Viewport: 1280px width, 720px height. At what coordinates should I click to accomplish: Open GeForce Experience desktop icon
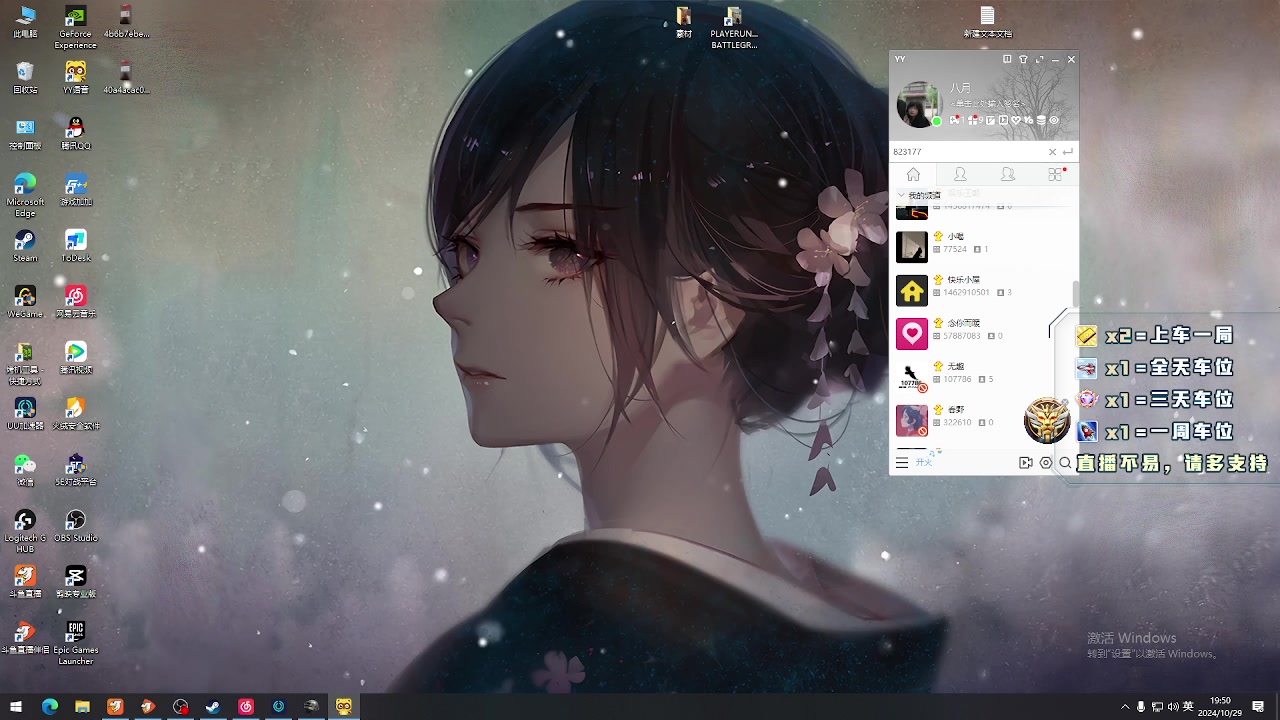point(75,26)
